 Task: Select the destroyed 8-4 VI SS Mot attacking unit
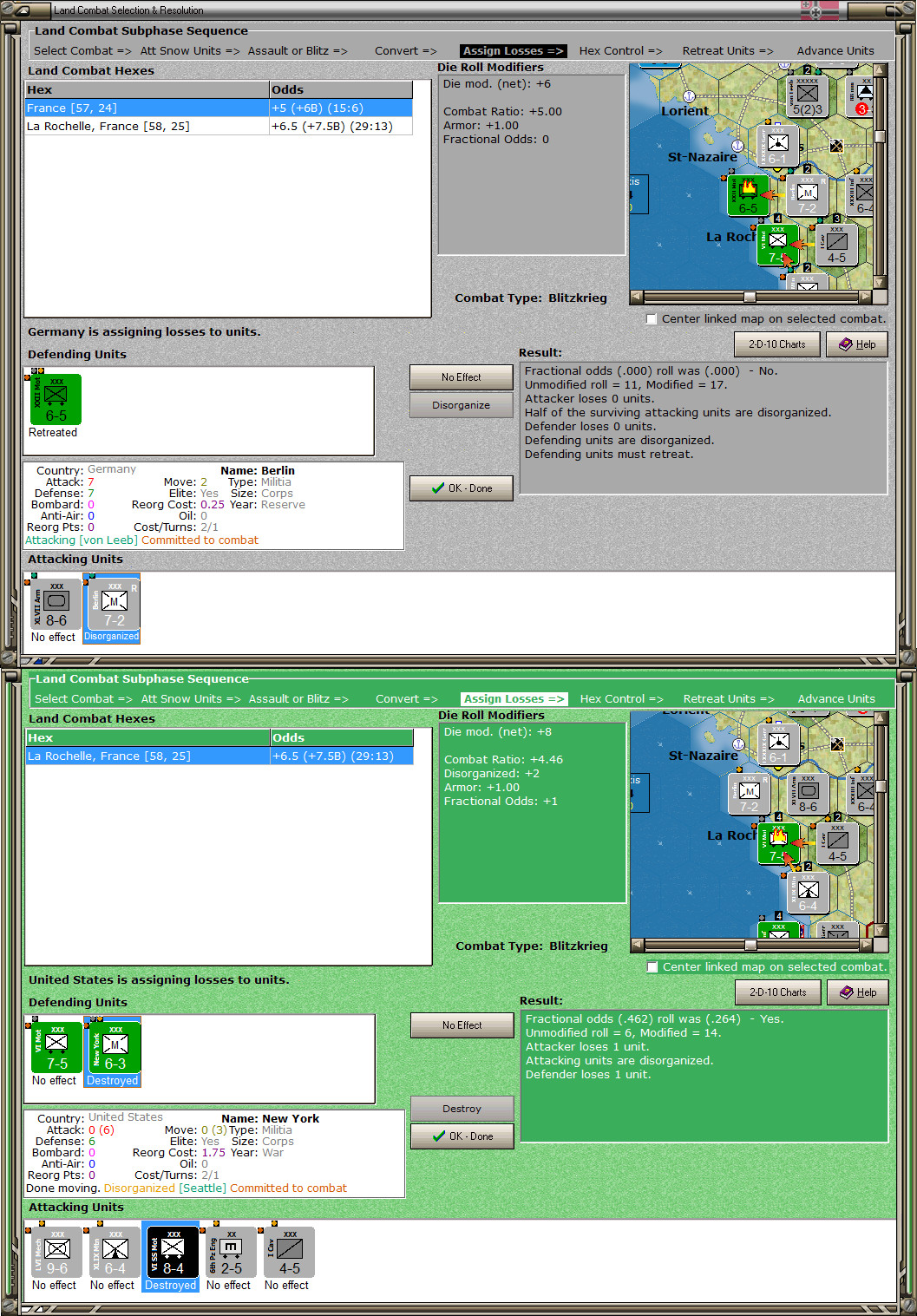pyautogui.click(x=173, y=1252)
